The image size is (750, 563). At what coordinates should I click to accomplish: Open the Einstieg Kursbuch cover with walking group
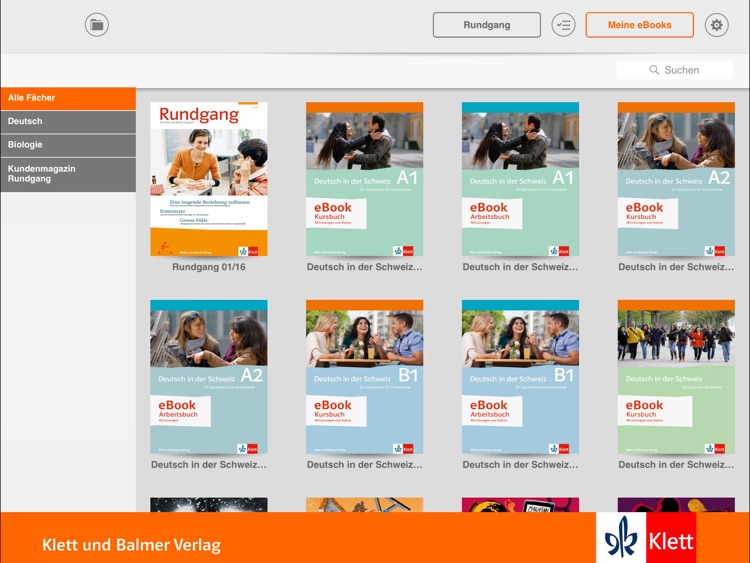[676, 377]
